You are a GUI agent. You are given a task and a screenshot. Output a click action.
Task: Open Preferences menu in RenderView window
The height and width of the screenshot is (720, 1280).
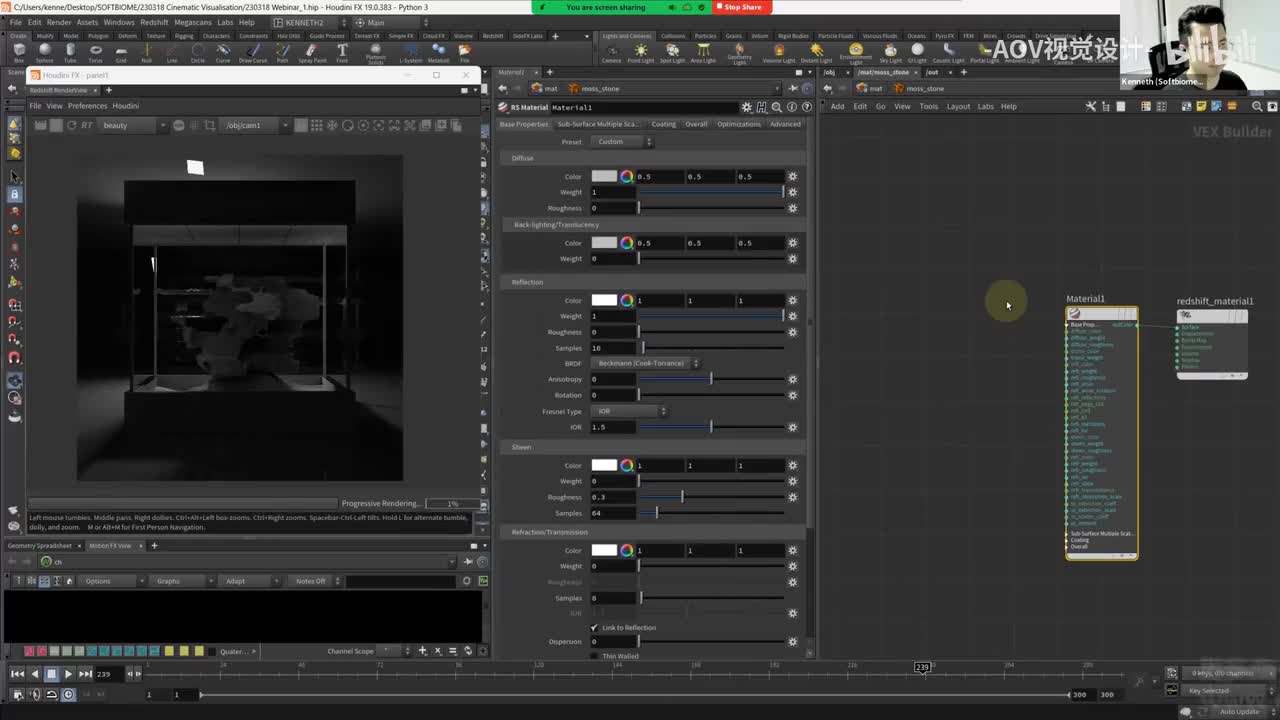[x=87, y=105]
